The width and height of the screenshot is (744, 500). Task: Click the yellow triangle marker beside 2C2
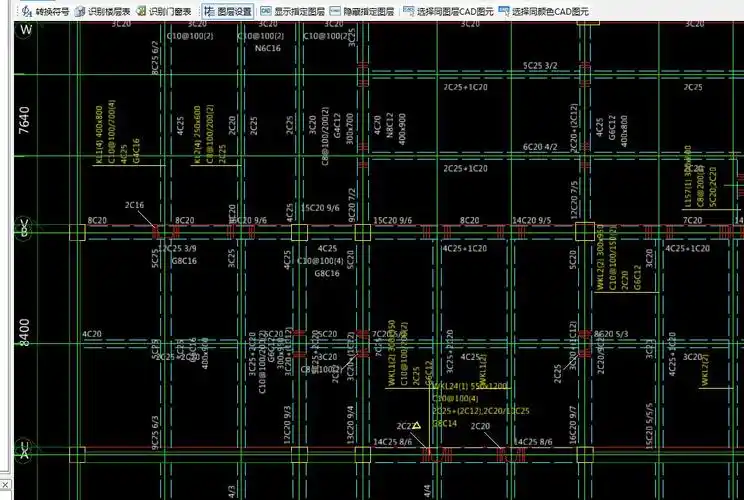point(417,426)
